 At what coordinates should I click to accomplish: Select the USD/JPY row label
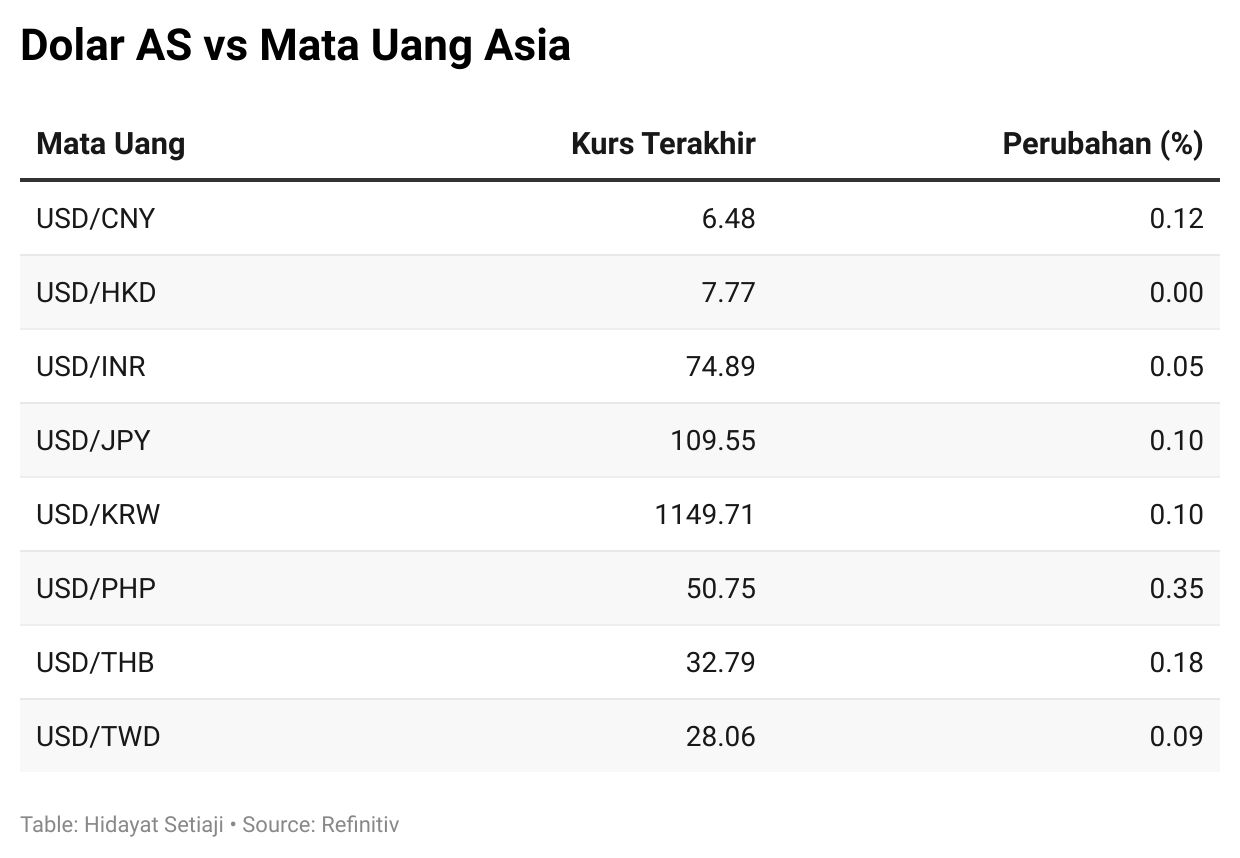(93, 440)
